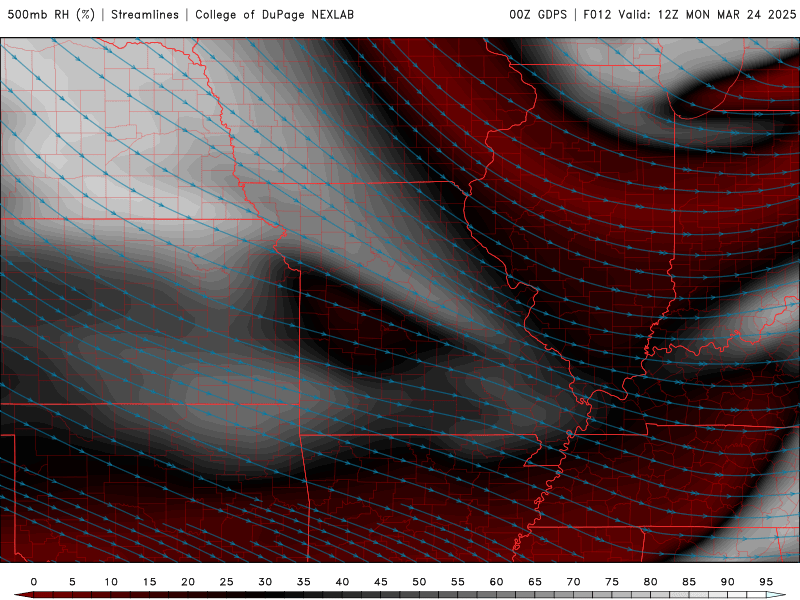The width and height of the screenshot is (800, 600).
Task: Select the "10" color scale label
Action: 111,582
